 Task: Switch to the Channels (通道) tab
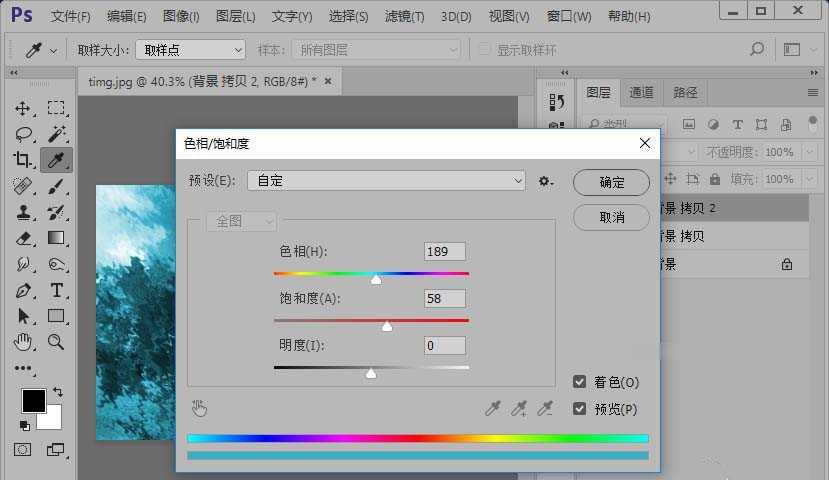(x=641, y=93)
